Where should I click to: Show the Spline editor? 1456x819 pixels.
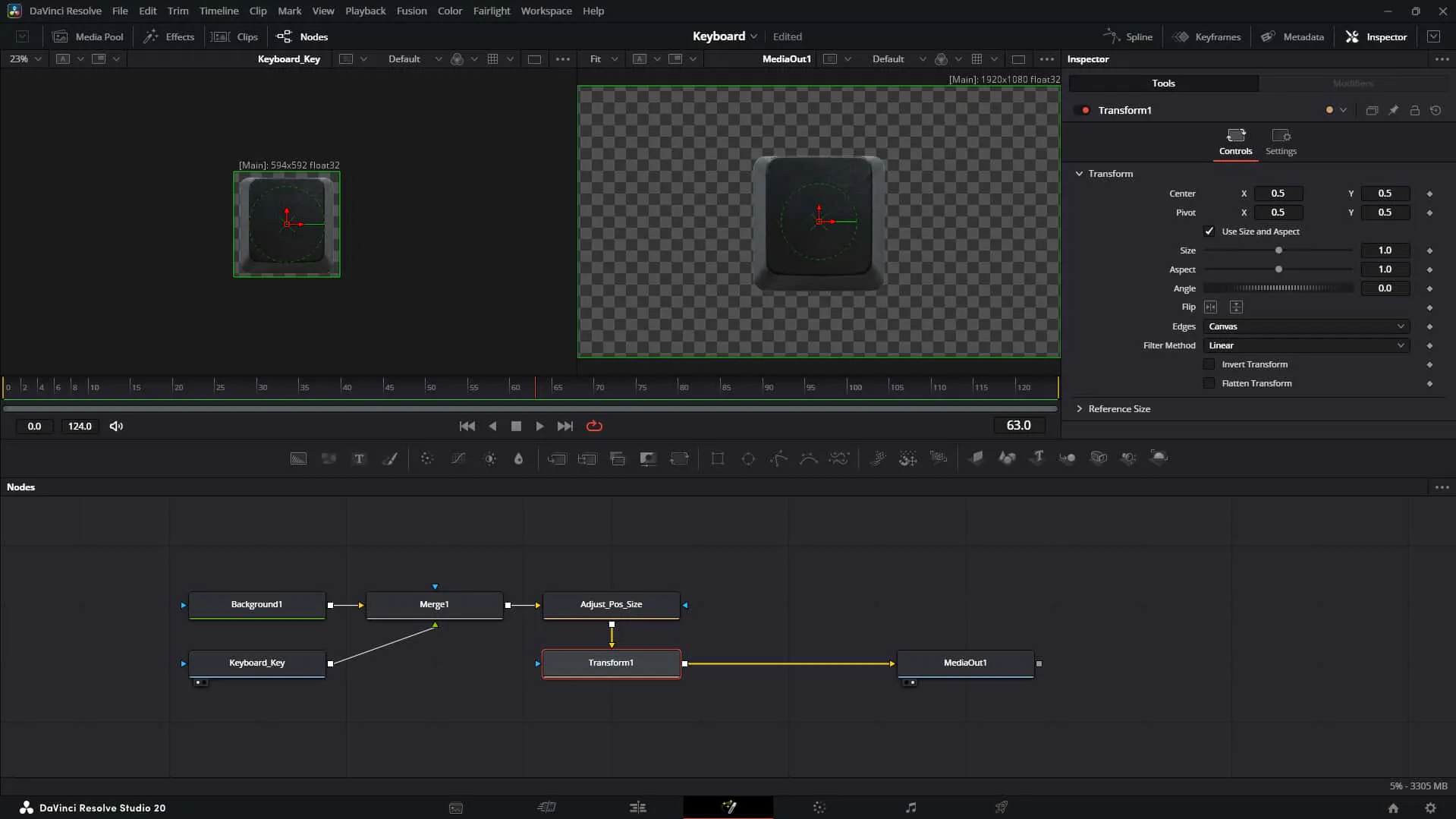click(1127, 36)
